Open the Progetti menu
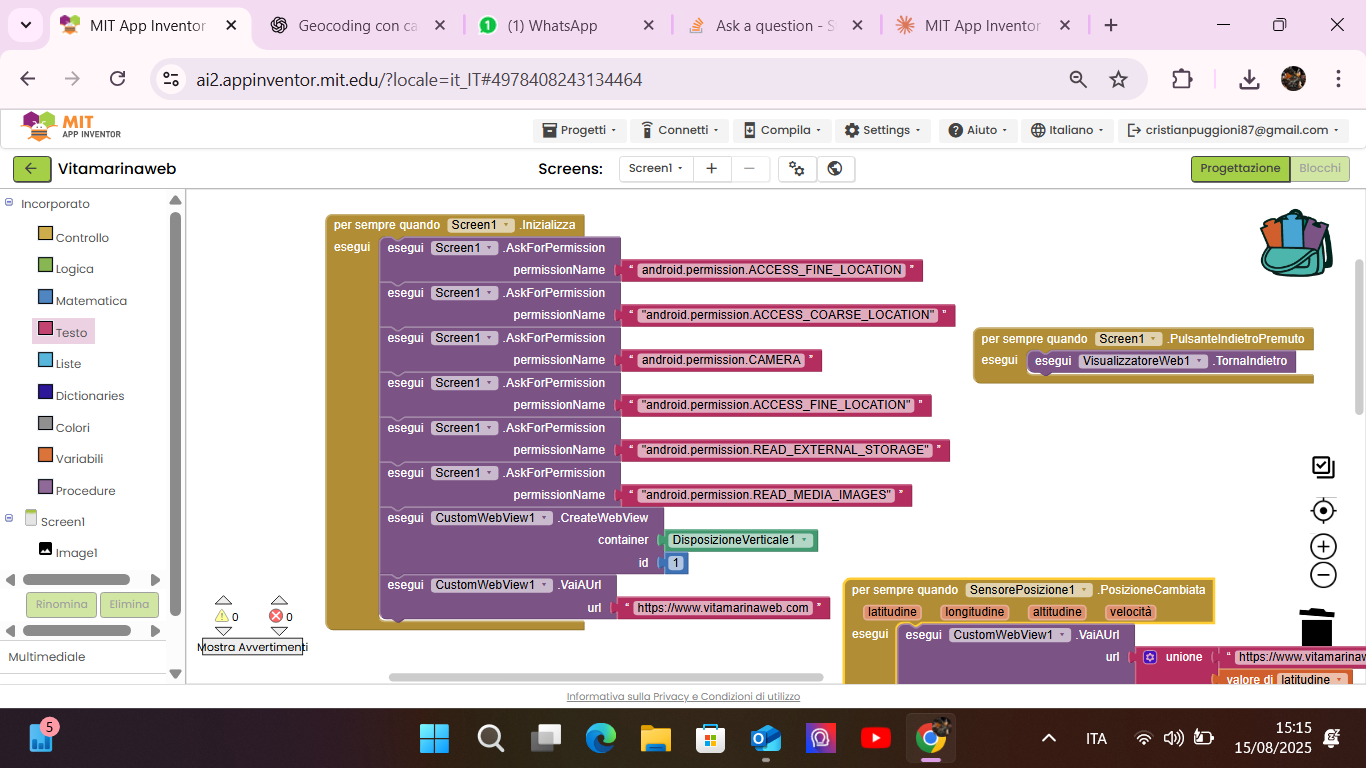1366x768 pixels. point(580,130)
